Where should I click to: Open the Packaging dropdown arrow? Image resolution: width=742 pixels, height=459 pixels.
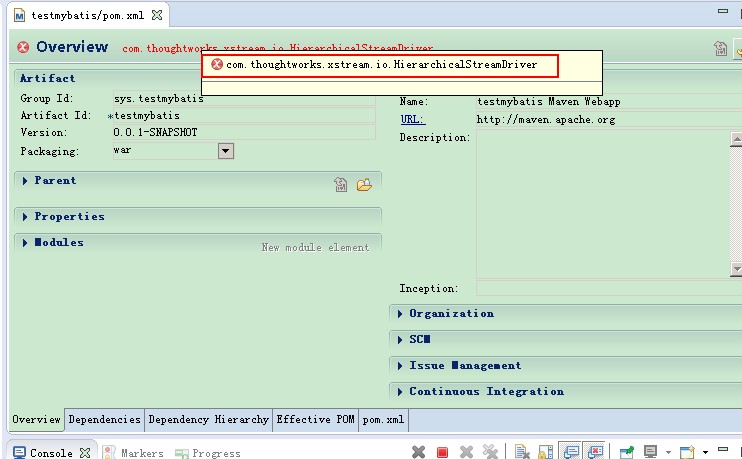coord(226,151)
